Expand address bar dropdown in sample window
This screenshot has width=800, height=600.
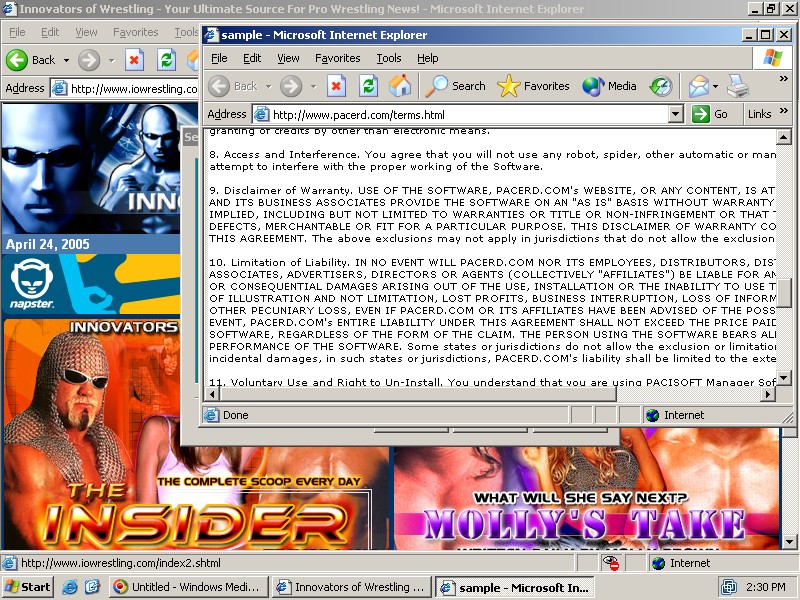[676, 114]
